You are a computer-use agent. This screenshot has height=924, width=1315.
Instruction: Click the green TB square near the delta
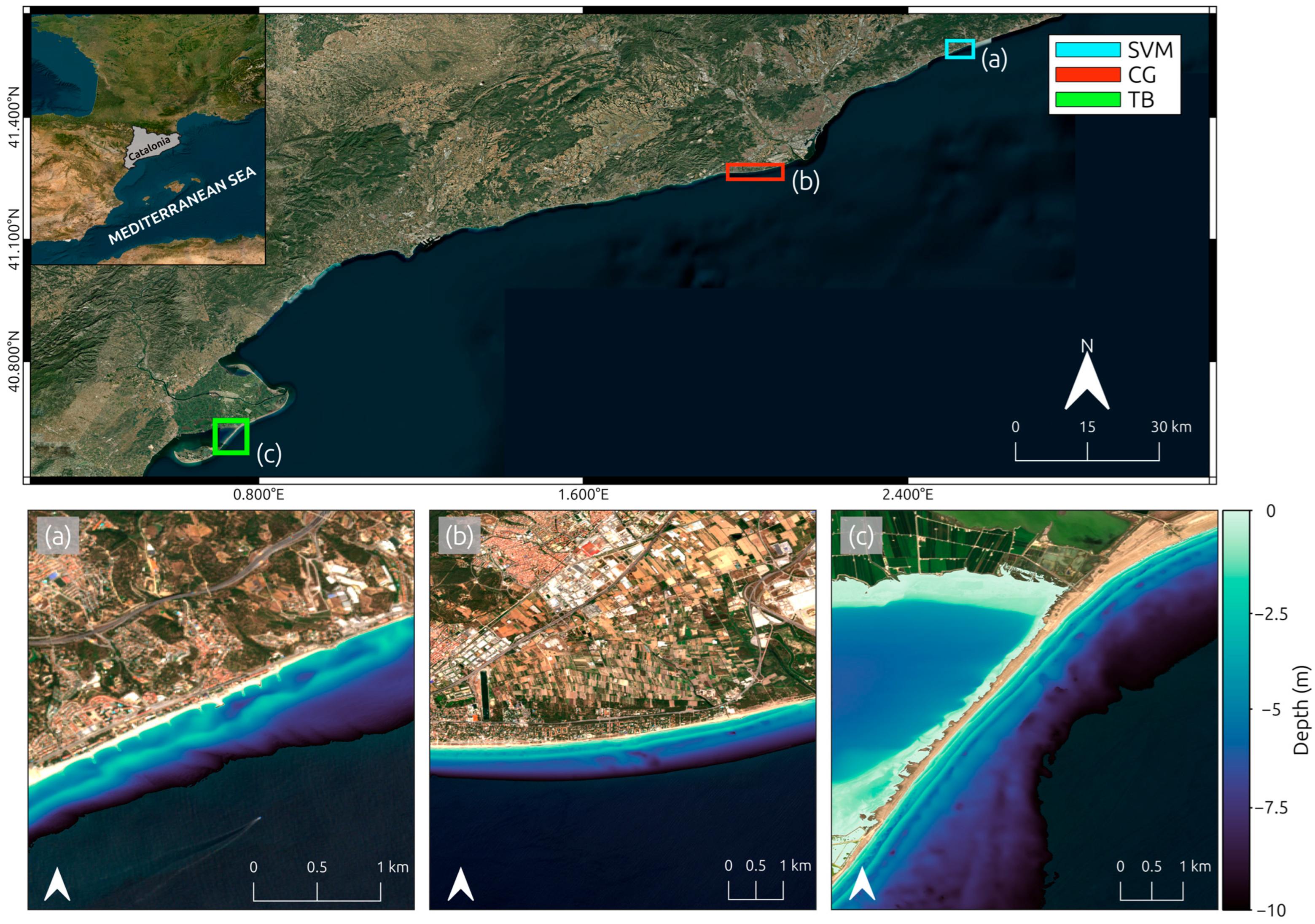coord(231,437)
